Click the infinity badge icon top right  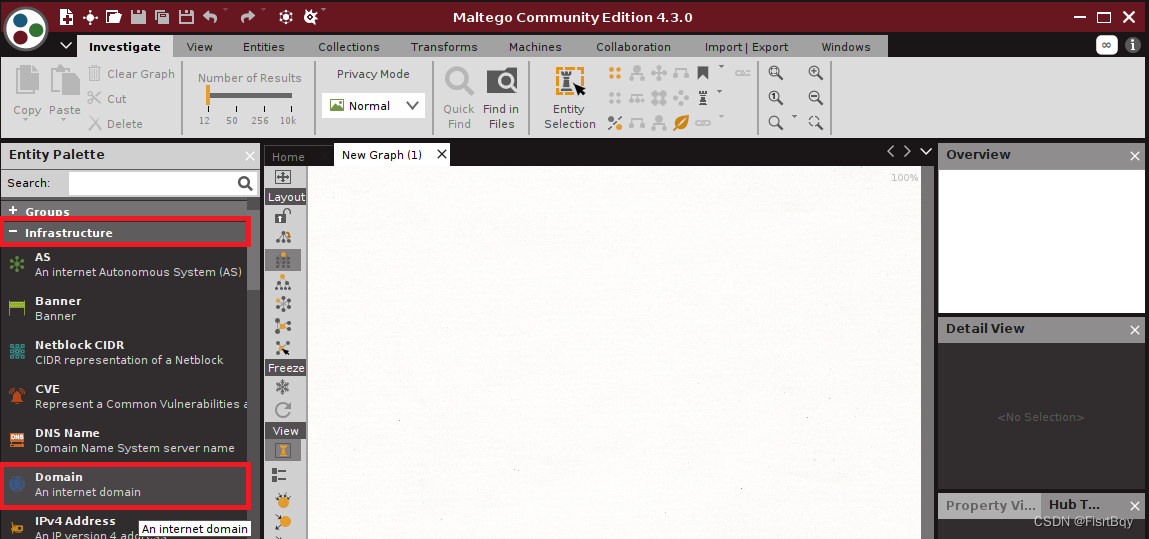pyautogui.click(x=1106, y=45)
